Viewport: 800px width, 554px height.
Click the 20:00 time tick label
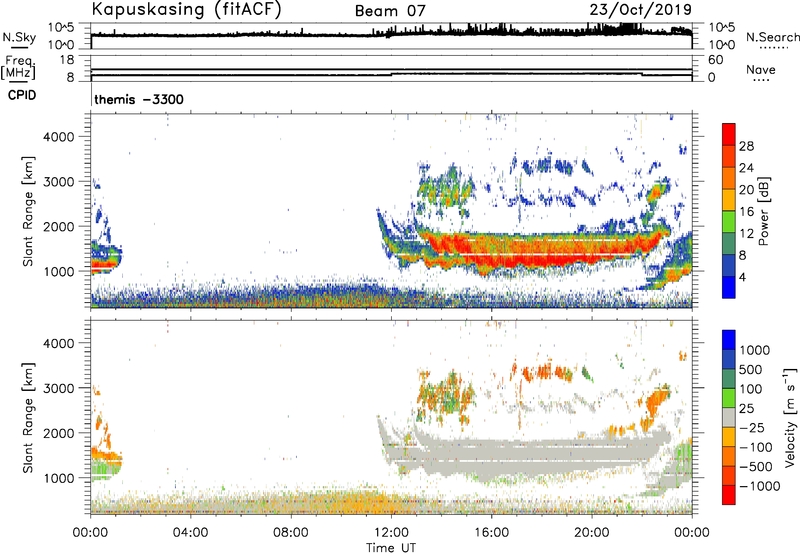point(591,533)
